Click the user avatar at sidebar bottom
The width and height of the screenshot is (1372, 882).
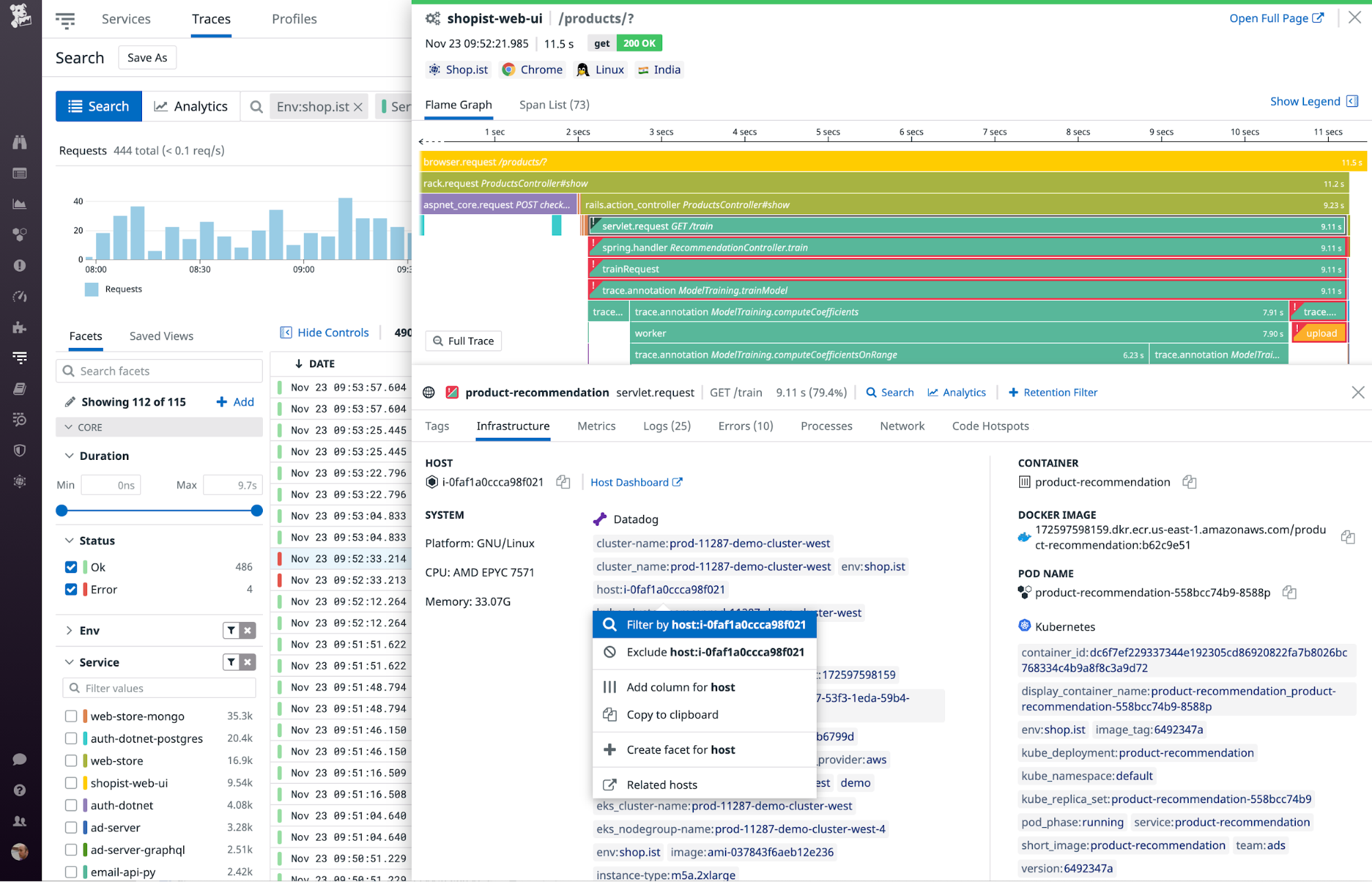coord(20,851)
